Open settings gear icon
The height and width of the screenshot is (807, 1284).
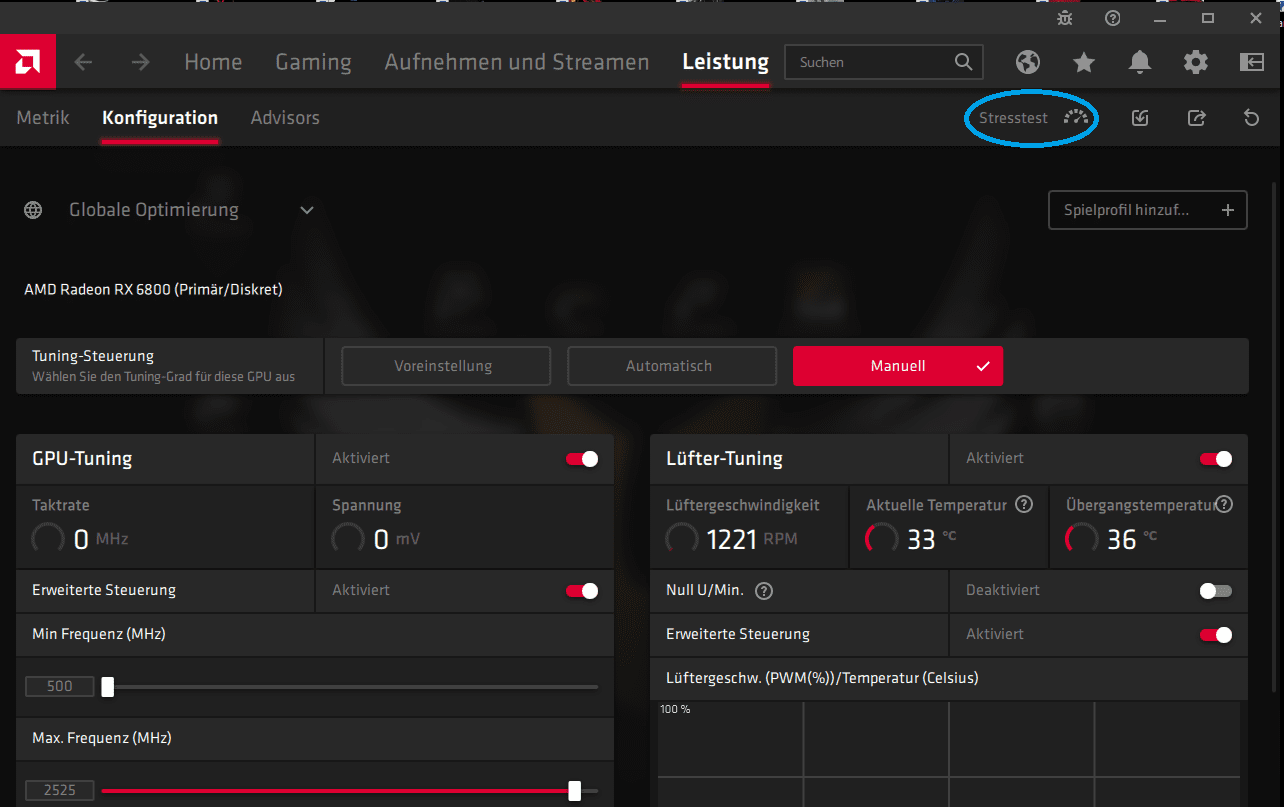click(x=1196, y=62)
